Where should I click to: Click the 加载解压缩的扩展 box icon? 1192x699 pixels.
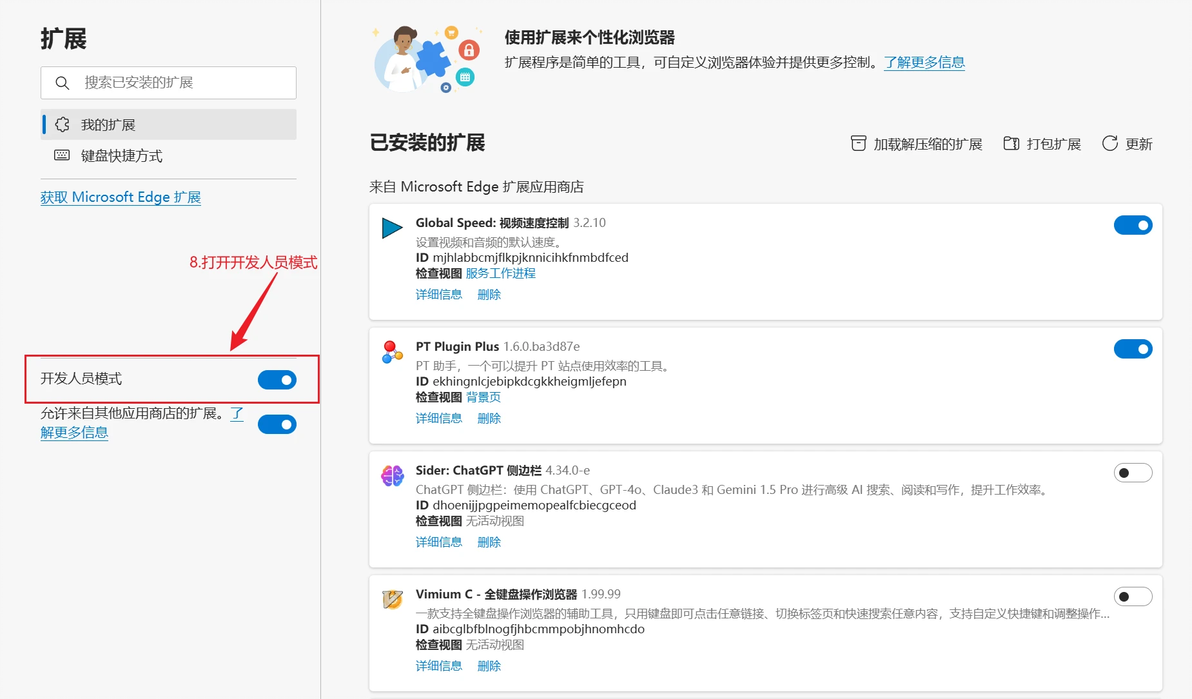pos(858,144)
